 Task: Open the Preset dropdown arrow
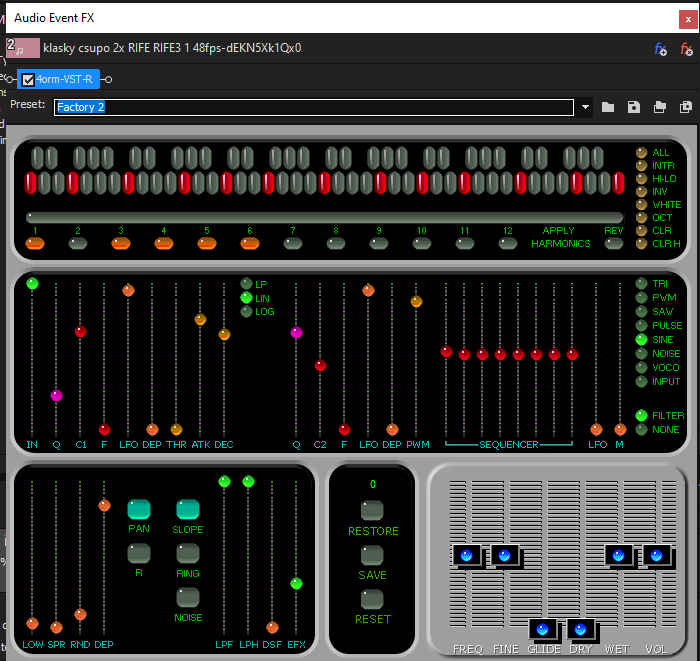(x=585, y=107)
